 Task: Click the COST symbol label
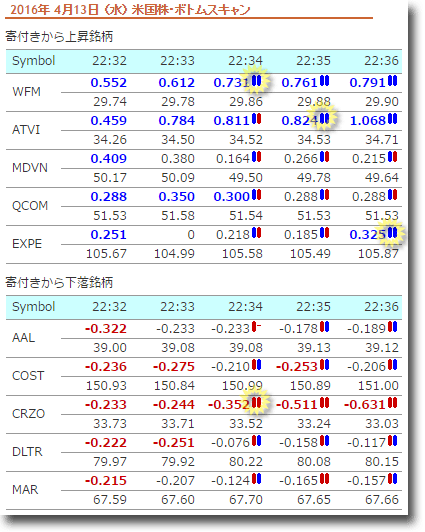click(x=28, y=376)
